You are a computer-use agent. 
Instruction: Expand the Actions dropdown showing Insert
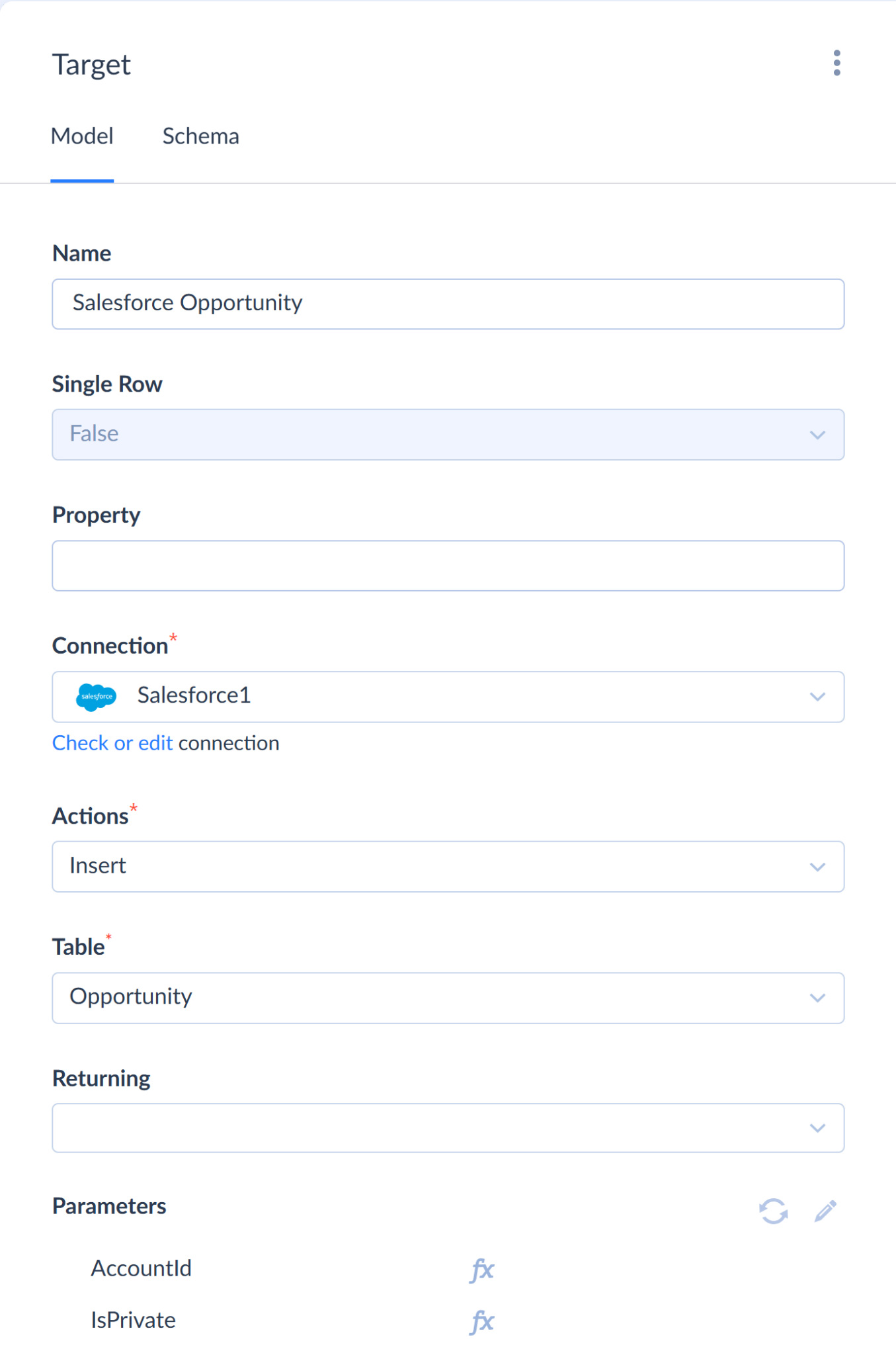pos(448,867)
